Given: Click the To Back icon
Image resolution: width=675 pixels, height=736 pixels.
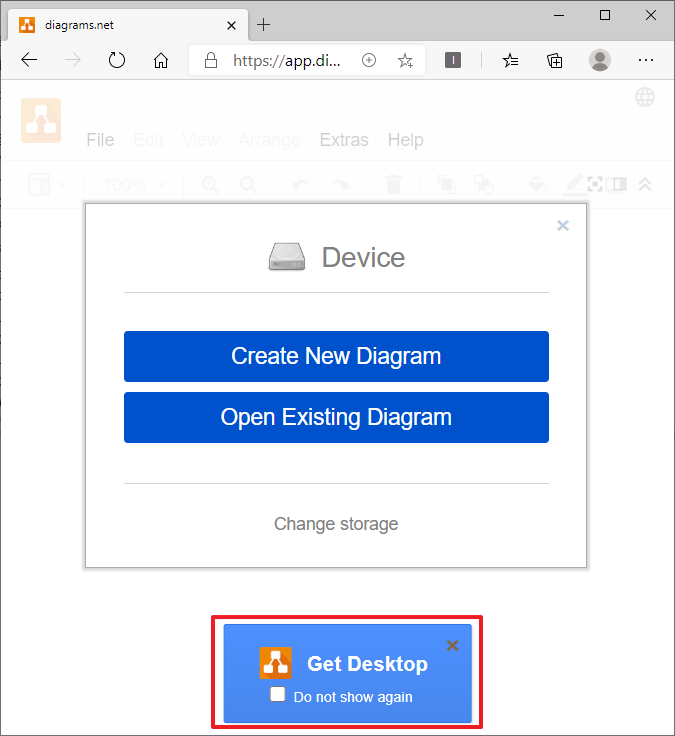Looking at the screenshot, I should coord(483,184).
